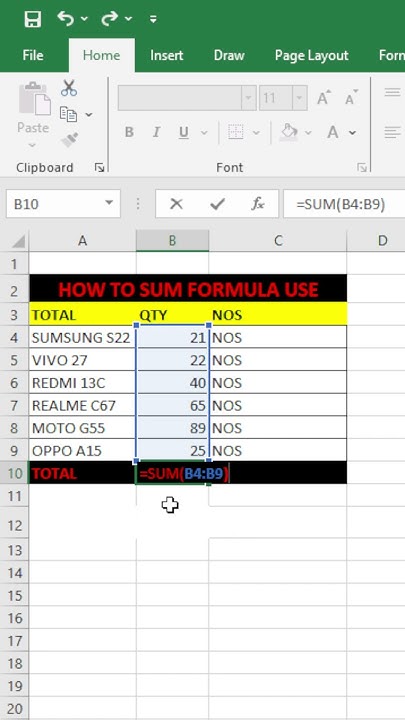Click the Cut scissors icon
This screenshot has width=405, height=720.
(x=69, y=88)
